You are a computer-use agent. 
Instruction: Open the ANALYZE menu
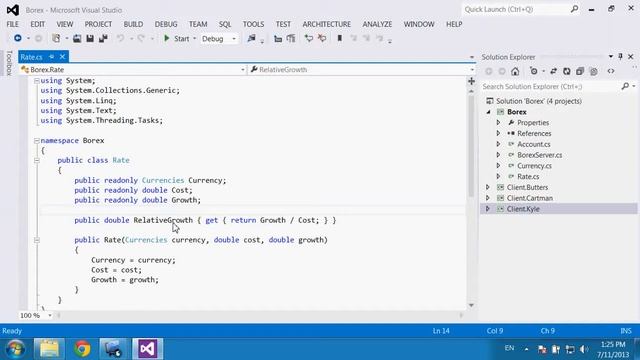(377, 24)
